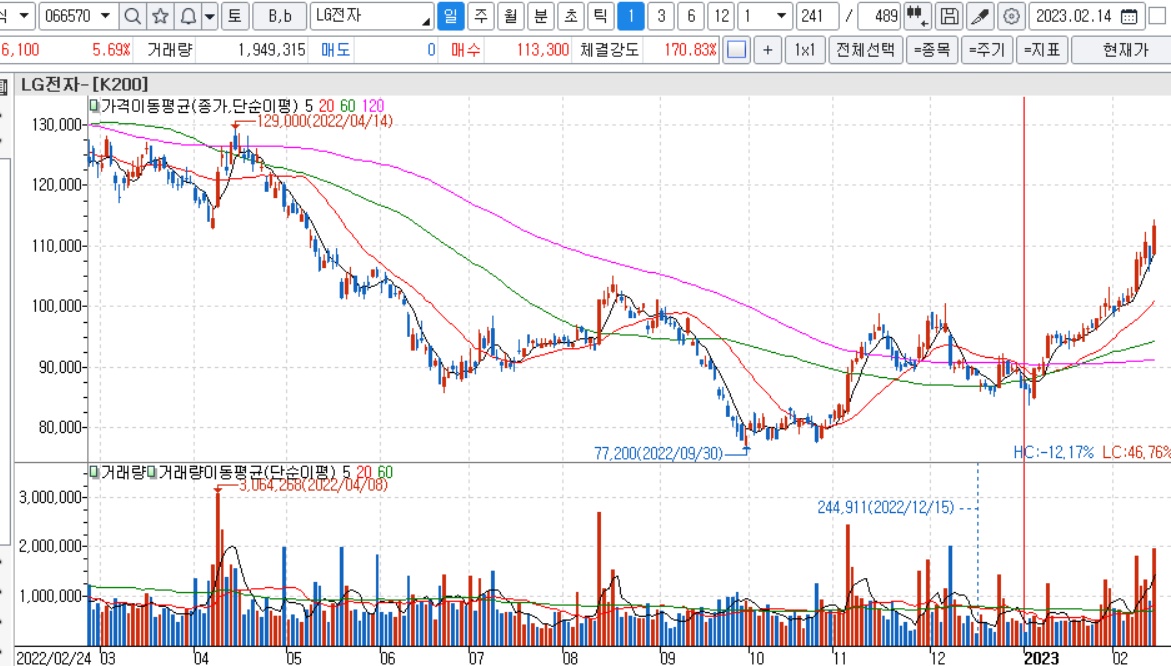Viewport: 1171px width, 666px height.
Task: Click the 113,300 buy value
Action: point(543,50)
